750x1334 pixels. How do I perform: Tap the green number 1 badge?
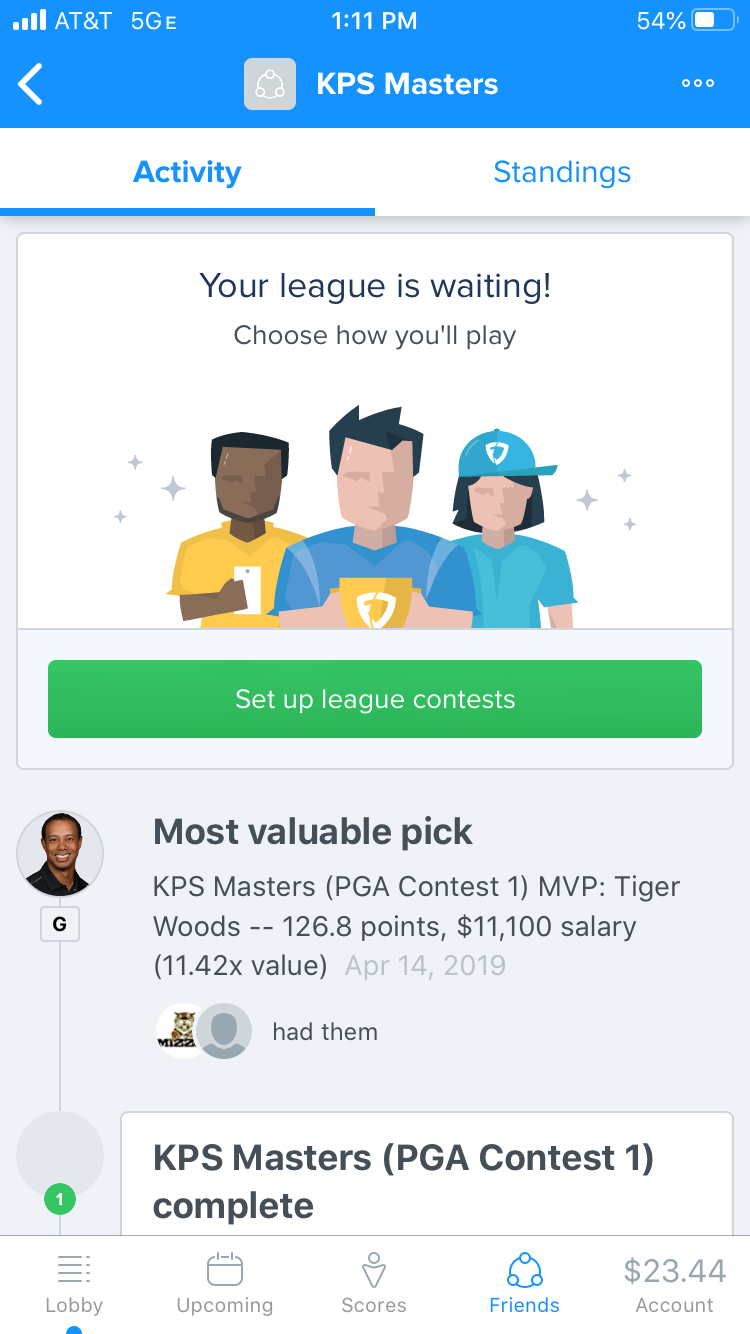pos(60,1198)
